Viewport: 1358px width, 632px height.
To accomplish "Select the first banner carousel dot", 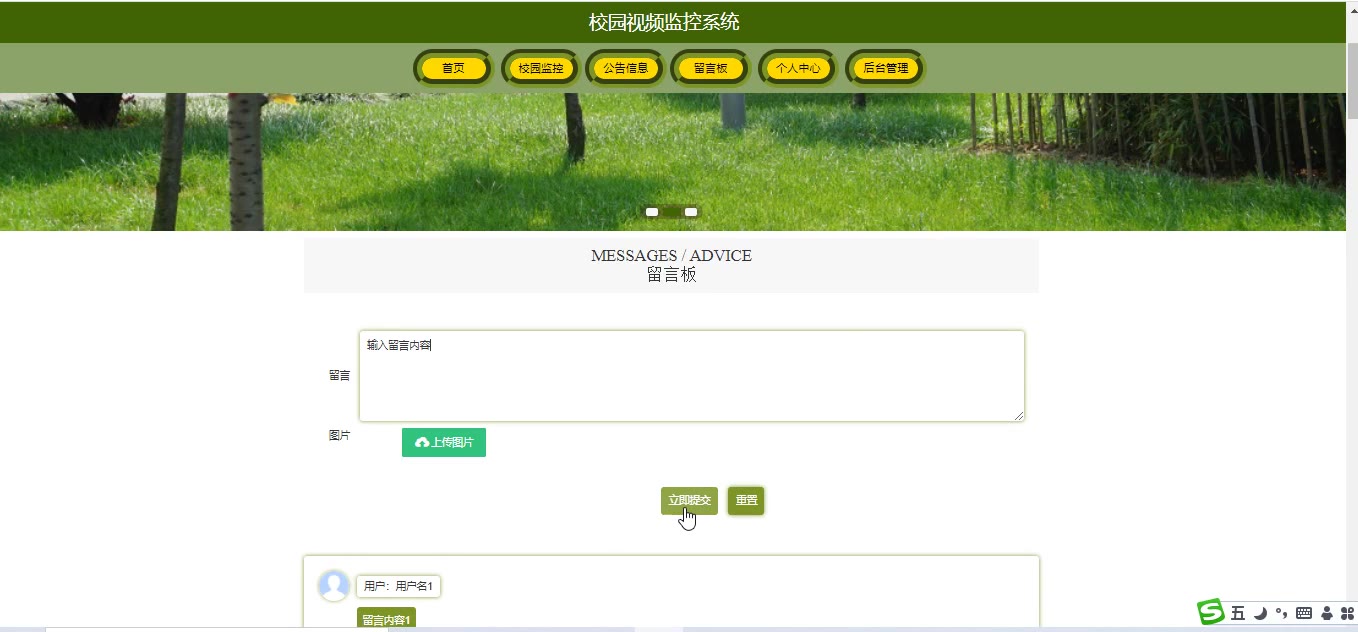I will (x=652, y=212).
